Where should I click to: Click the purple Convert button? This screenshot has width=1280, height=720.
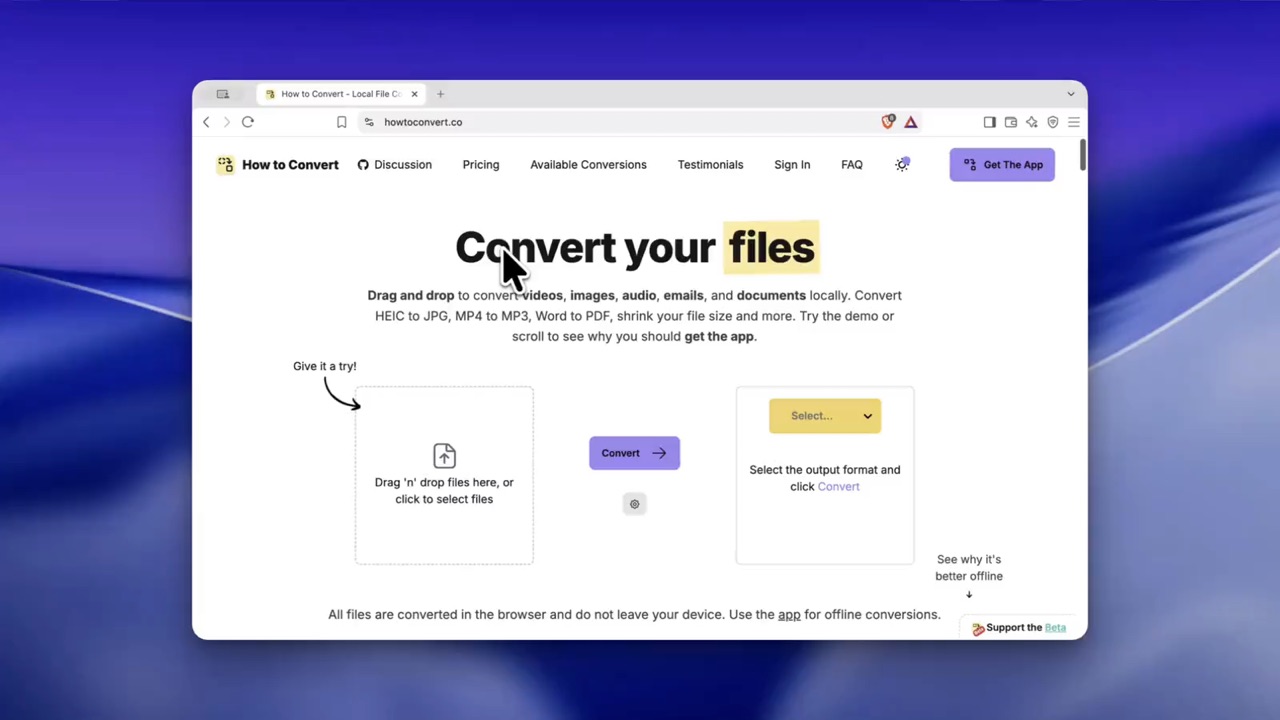(634, 453)
